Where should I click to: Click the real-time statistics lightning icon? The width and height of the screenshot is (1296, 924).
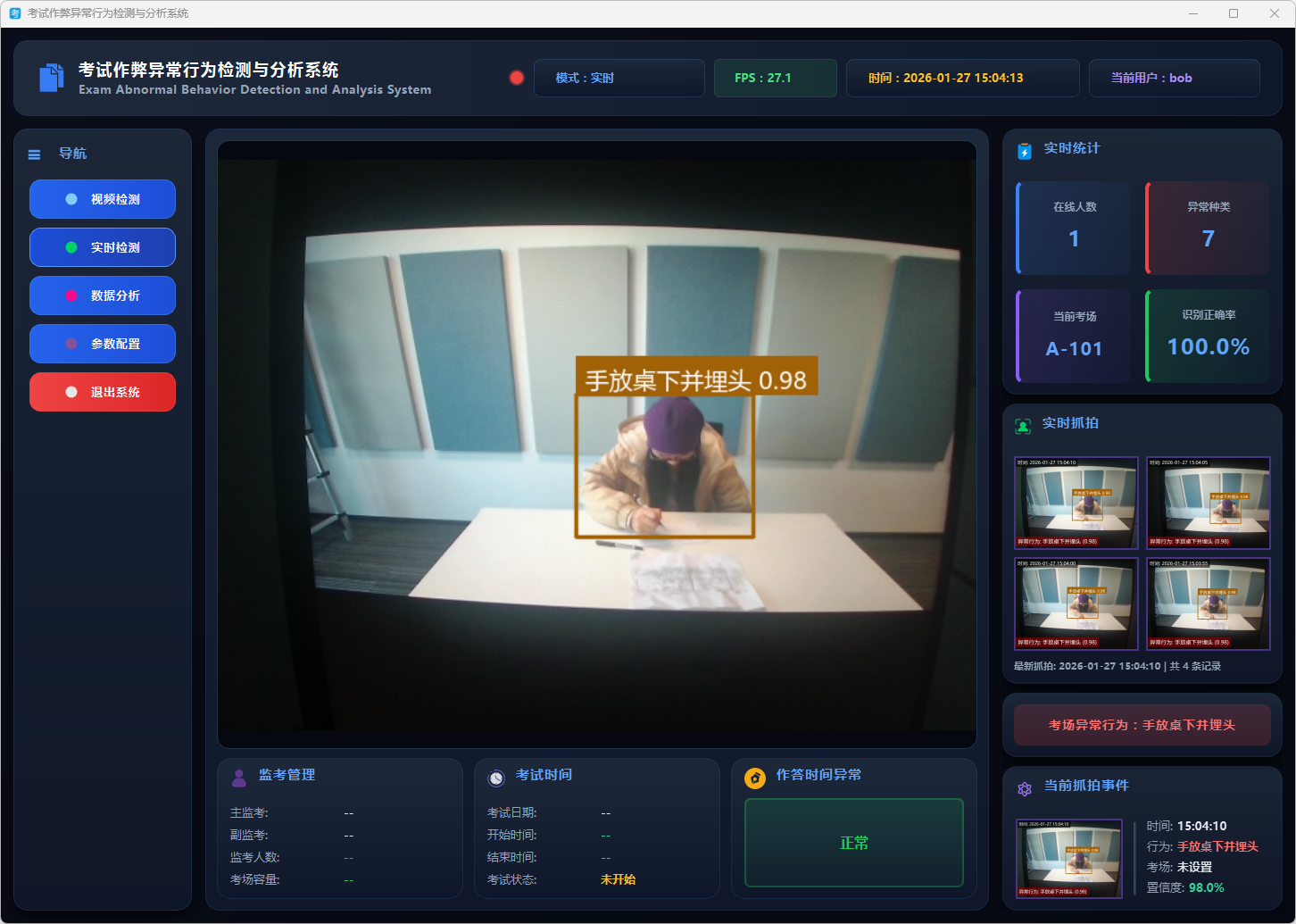1025,151
